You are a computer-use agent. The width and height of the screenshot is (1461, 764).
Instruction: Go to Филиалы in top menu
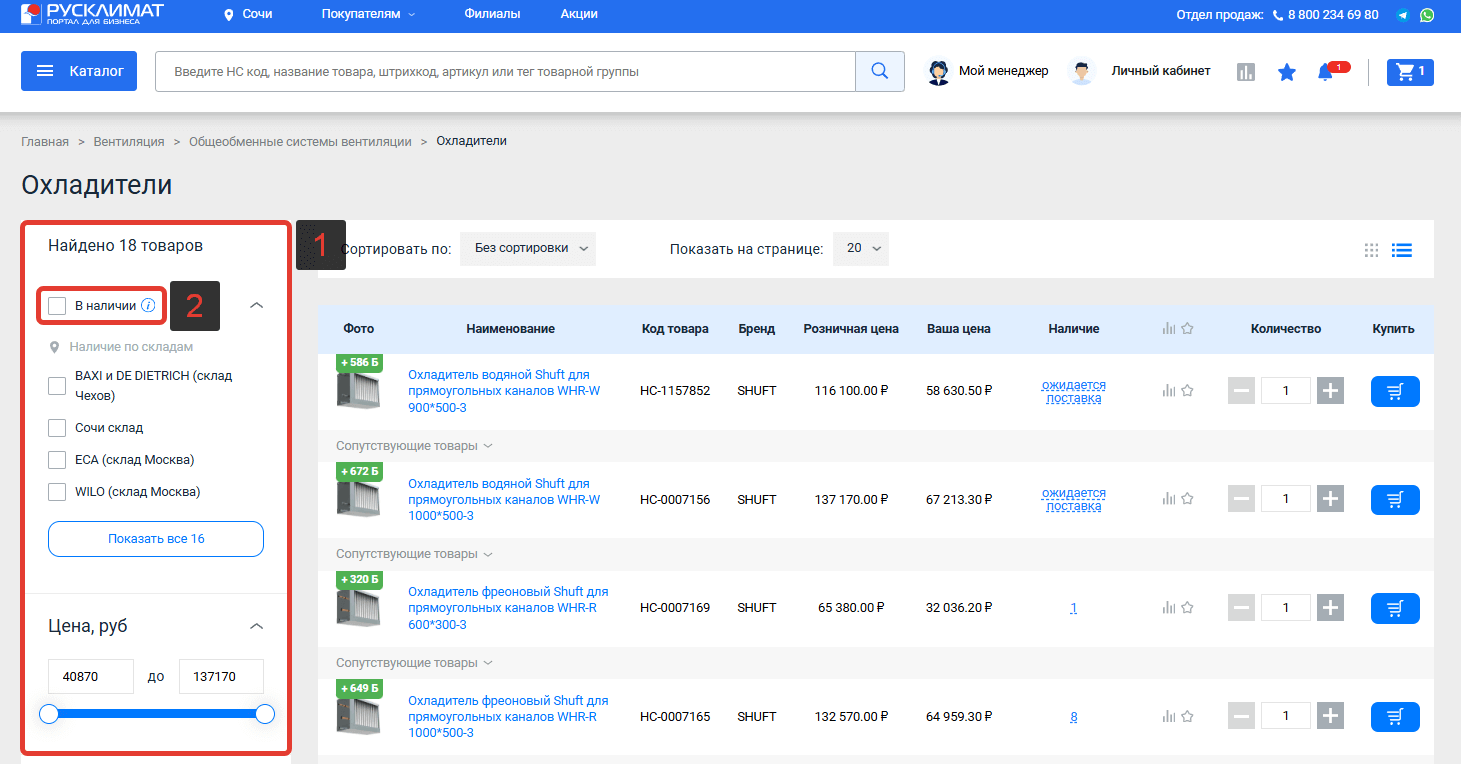point(492,14)
